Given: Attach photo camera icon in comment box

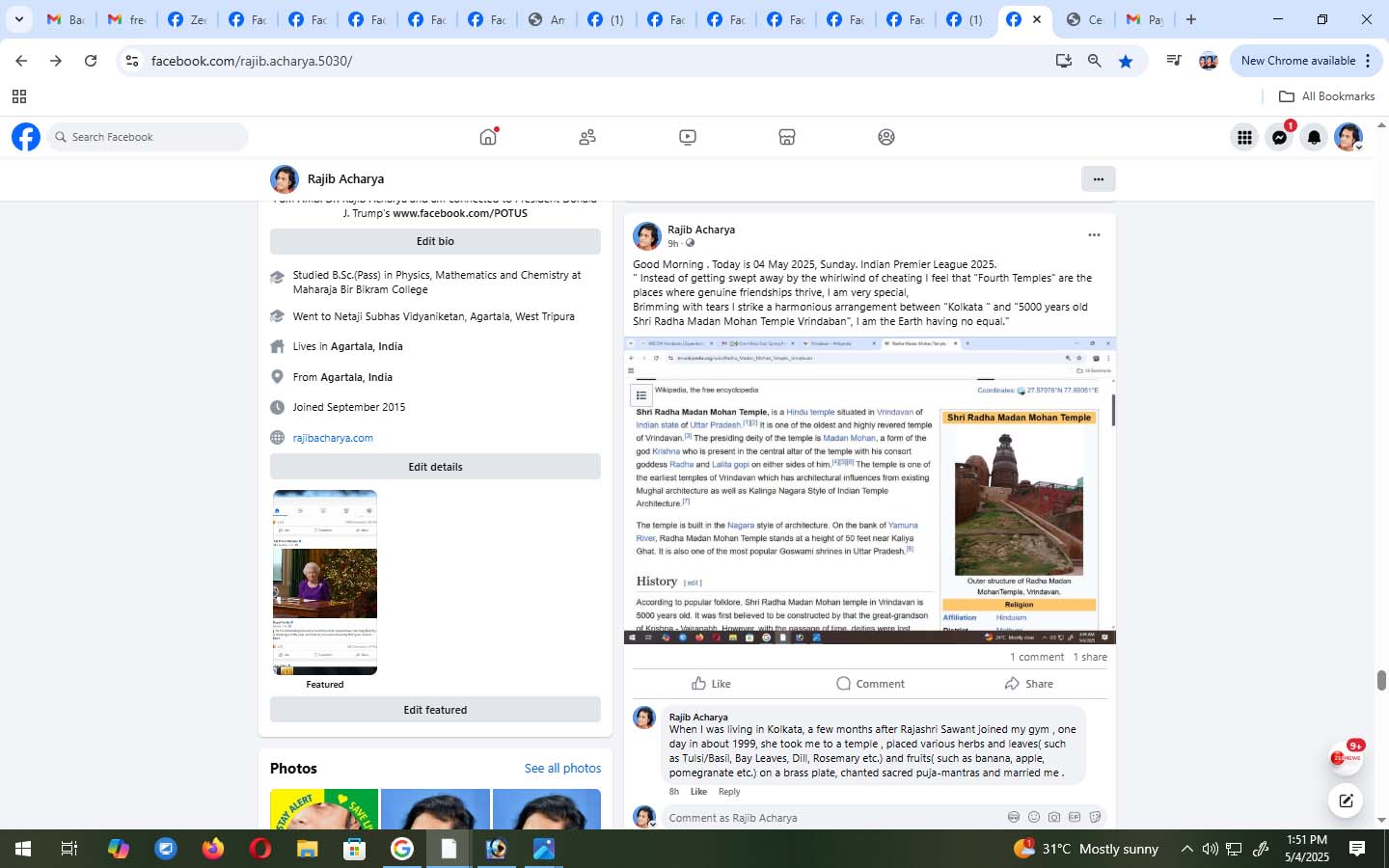Looking at the screenshot, I should [x=1054, y=817].
